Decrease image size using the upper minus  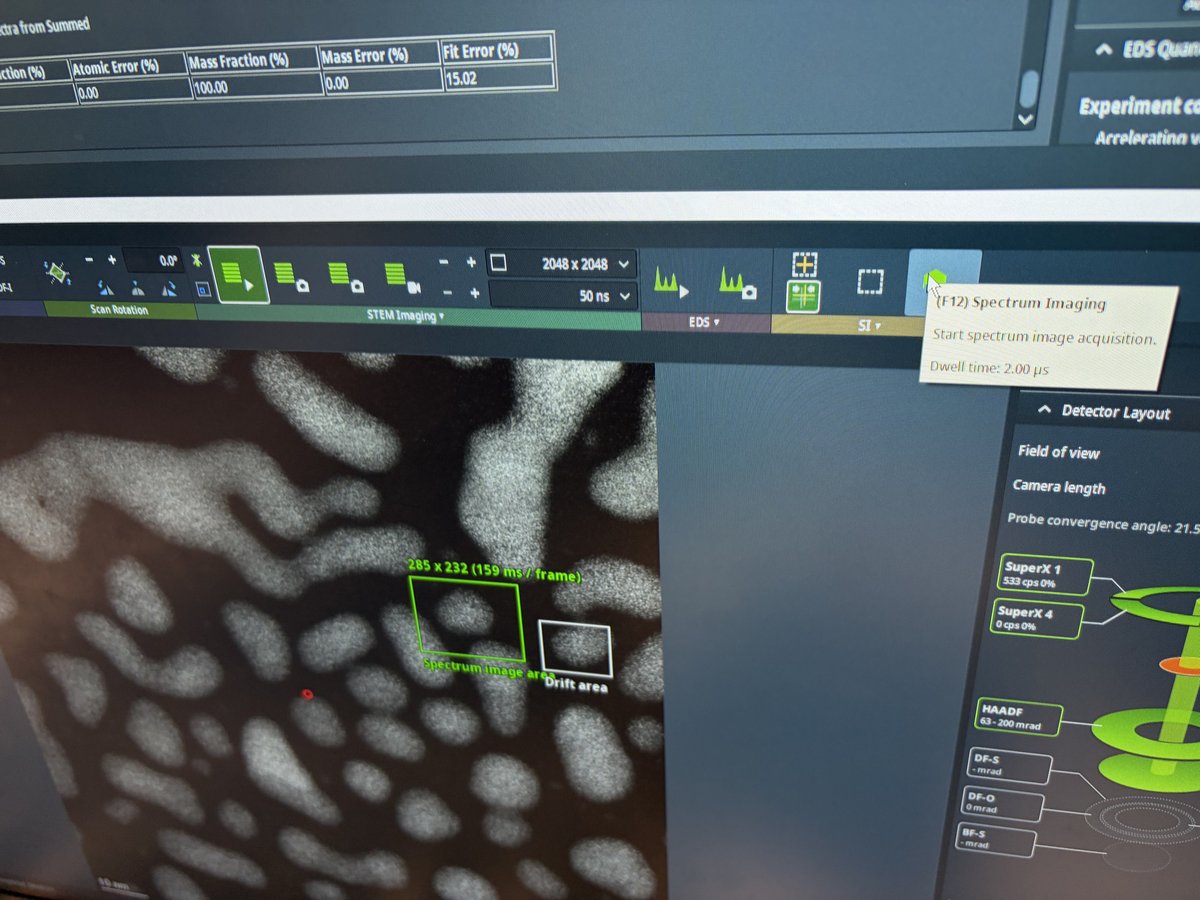[444, 262]
